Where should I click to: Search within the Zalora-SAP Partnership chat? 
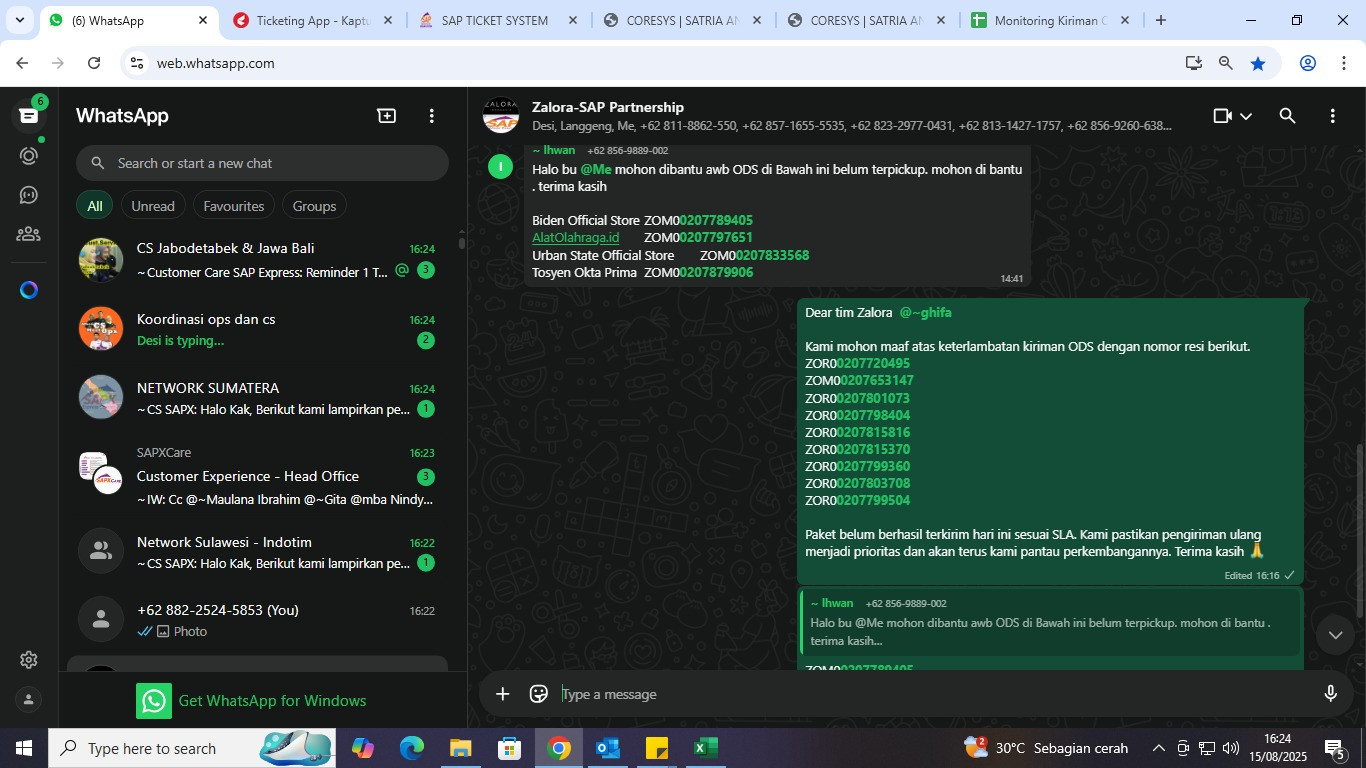[1287, 116]
